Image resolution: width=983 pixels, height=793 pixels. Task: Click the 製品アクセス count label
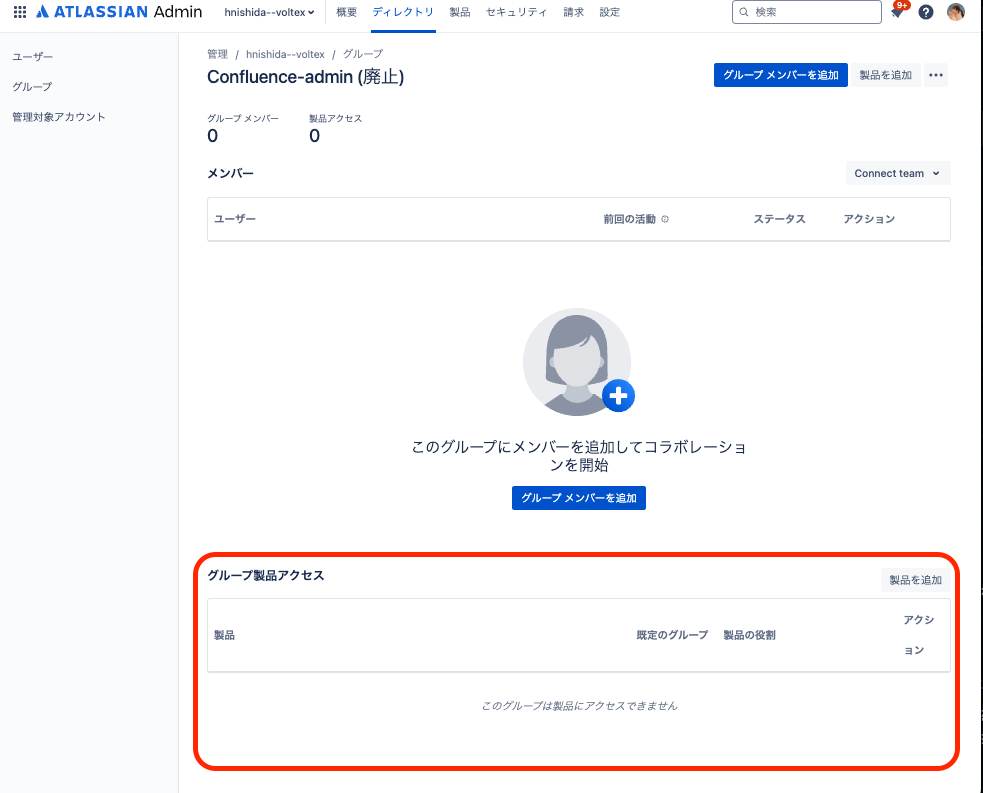[x=335, y=118]
